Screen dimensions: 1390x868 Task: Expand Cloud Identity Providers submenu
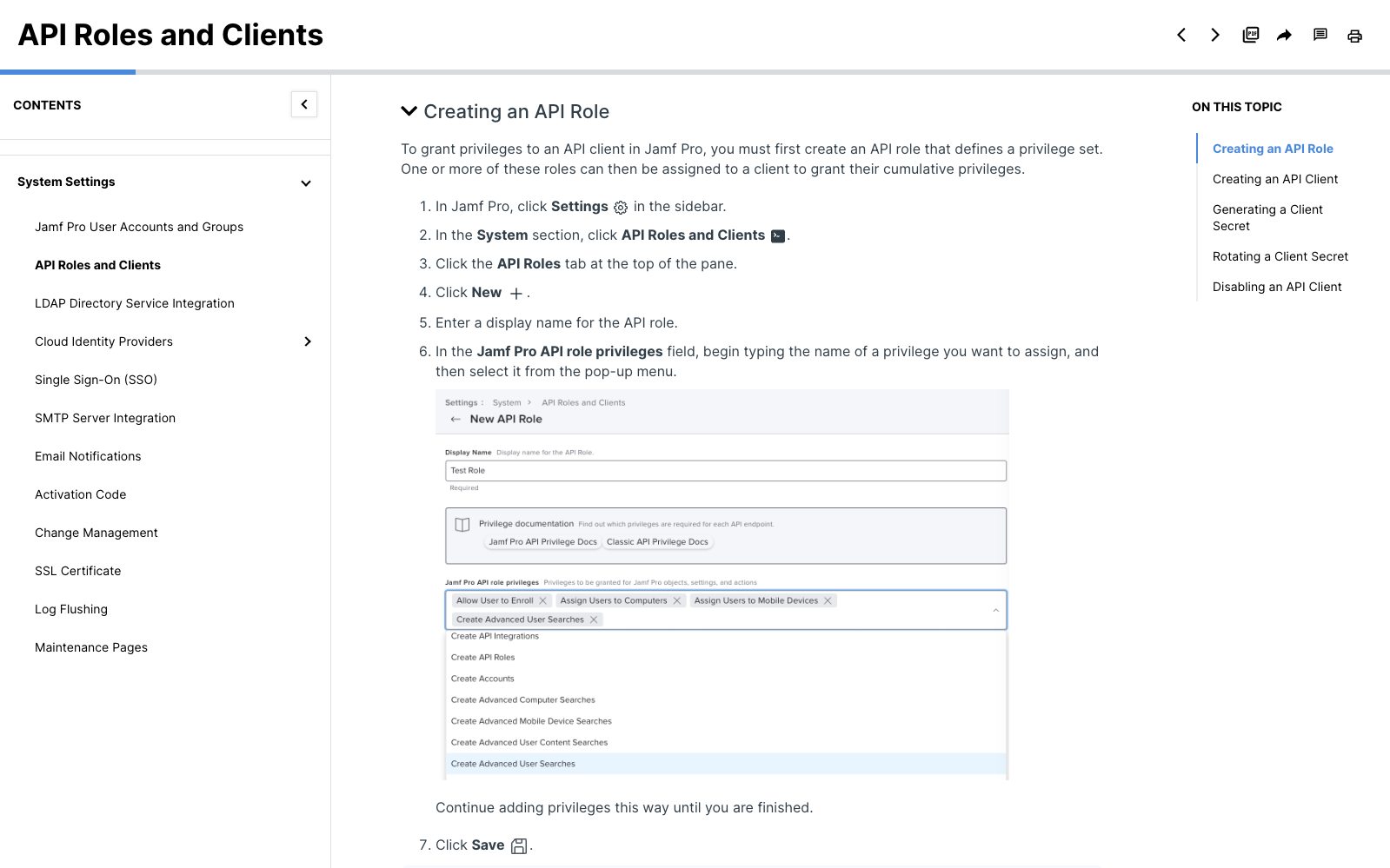[x=307, y=341]
